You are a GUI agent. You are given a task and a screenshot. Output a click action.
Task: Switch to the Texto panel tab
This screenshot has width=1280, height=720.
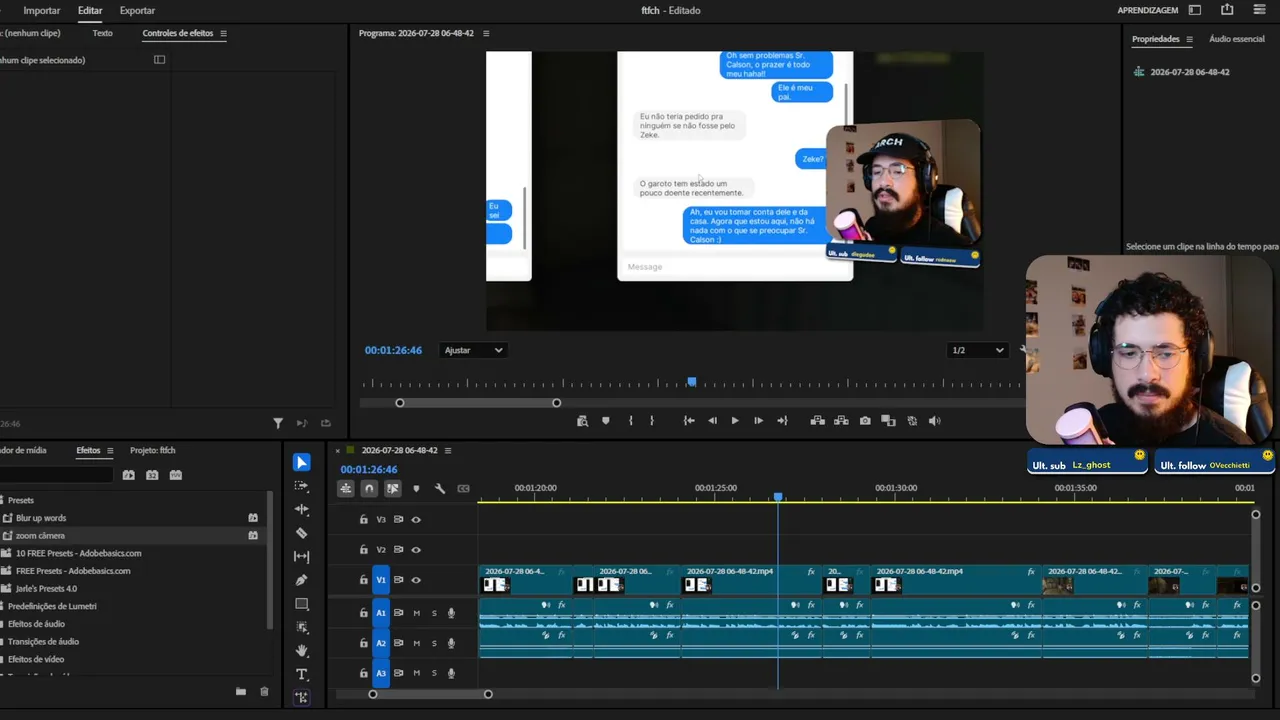[102, 33]
